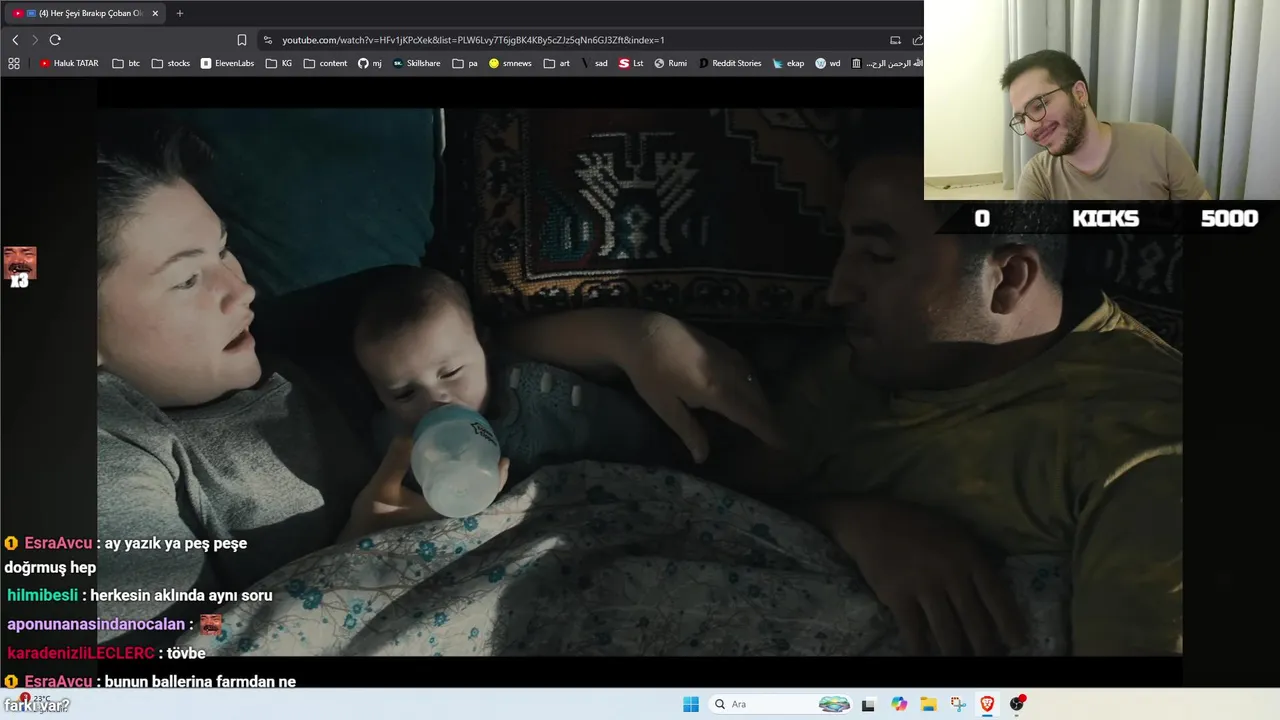Go back with the browser back arrow

(15, 40)
